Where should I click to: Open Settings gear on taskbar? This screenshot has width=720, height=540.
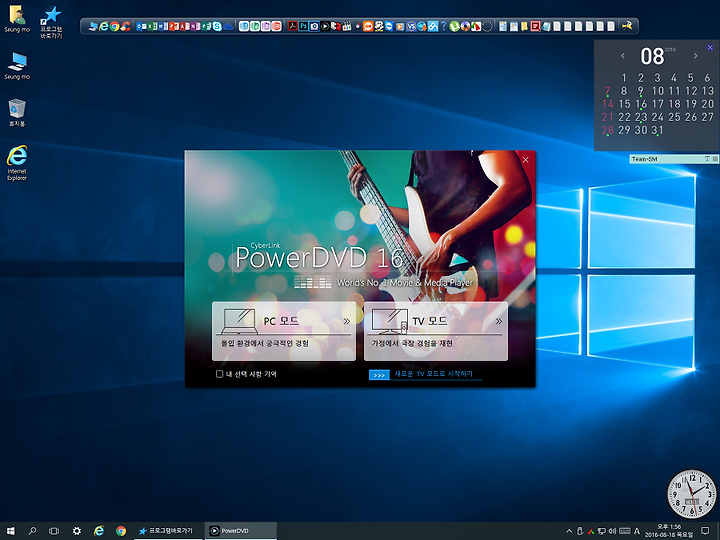pos(77,531)
